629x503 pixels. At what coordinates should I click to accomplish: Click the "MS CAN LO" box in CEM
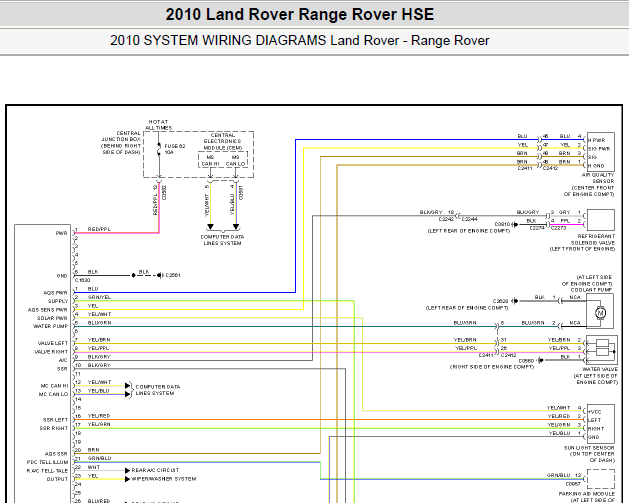(235, 160)
